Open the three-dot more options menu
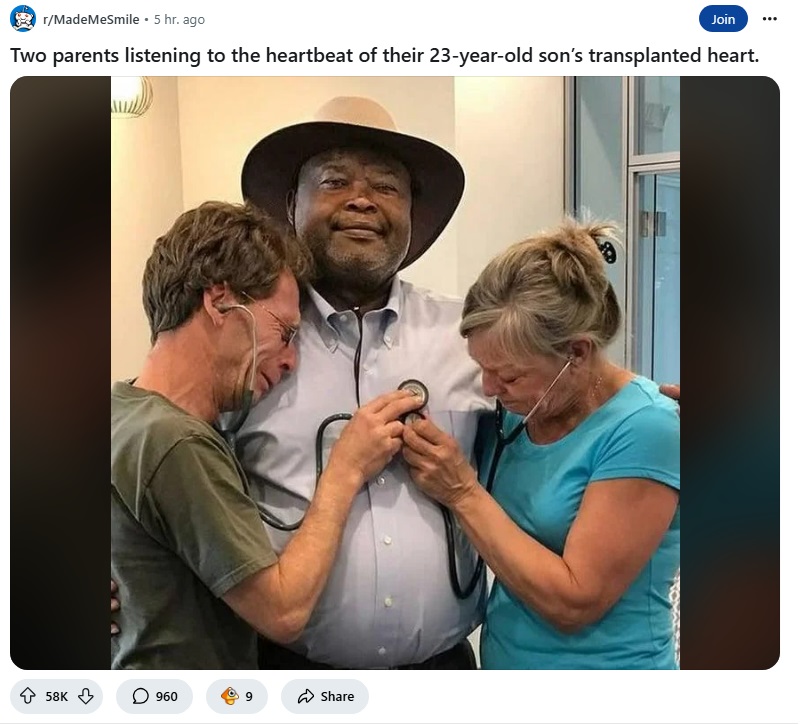 tap(769, 19)
